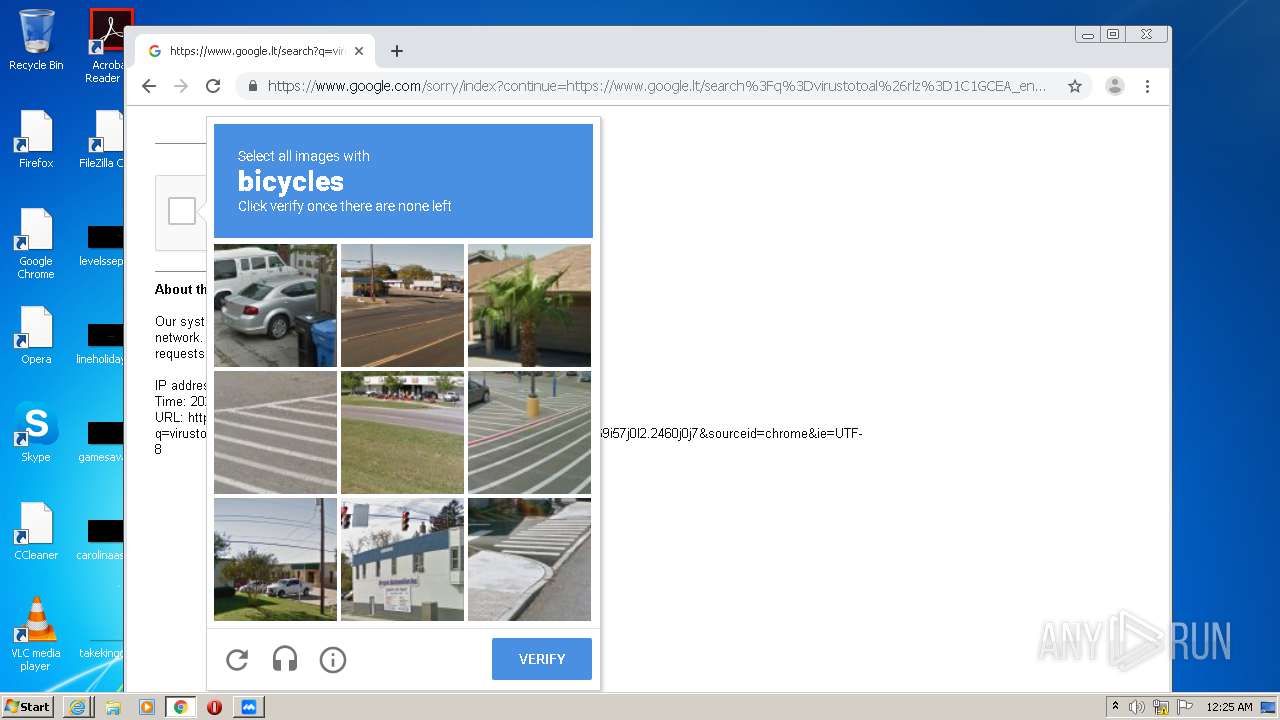The height and width of the screenshot is (720, 1280).
Task: Get an audio challenge via headphones icon
Action: coord(285,659)
